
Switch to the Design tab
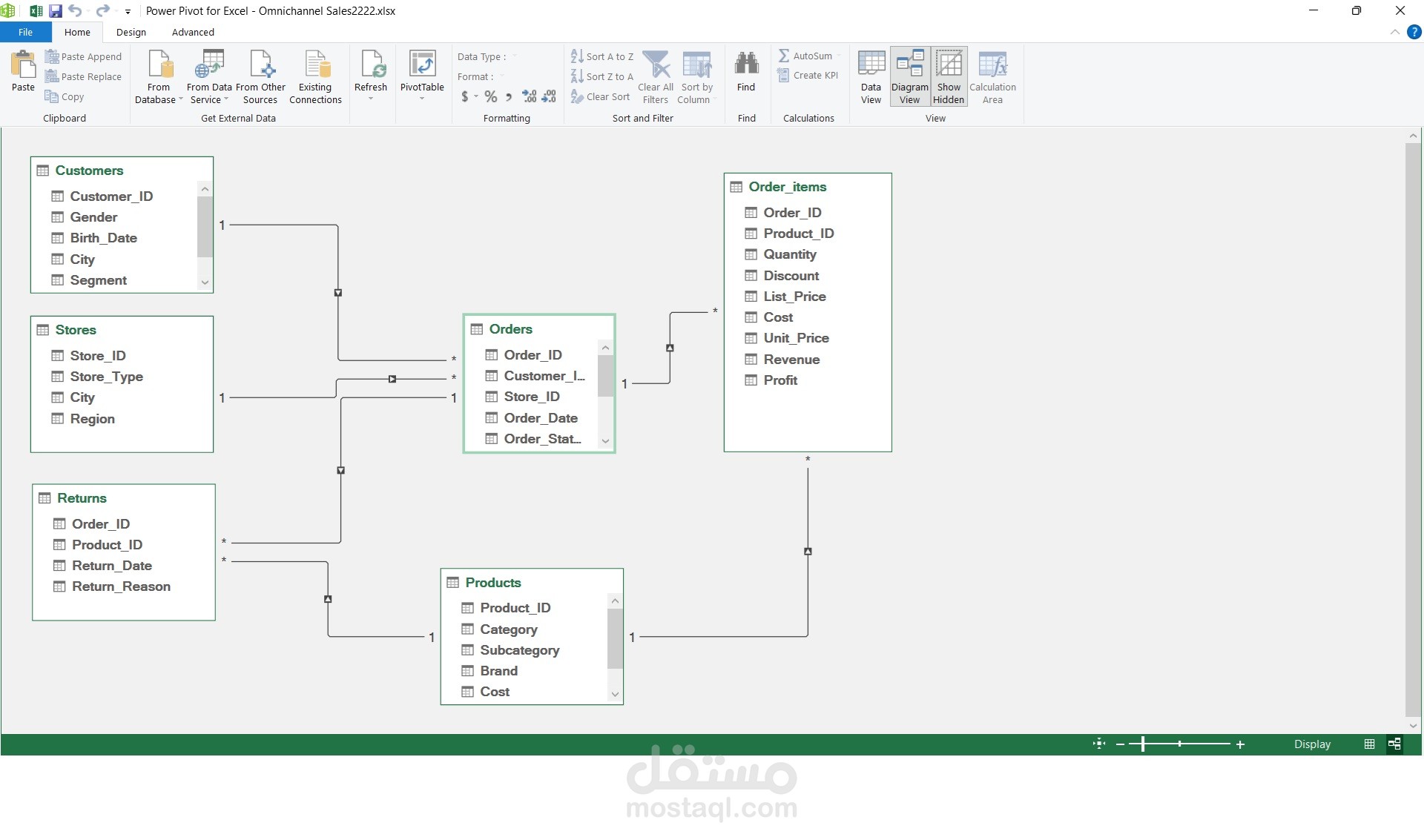tap(131, 32)
